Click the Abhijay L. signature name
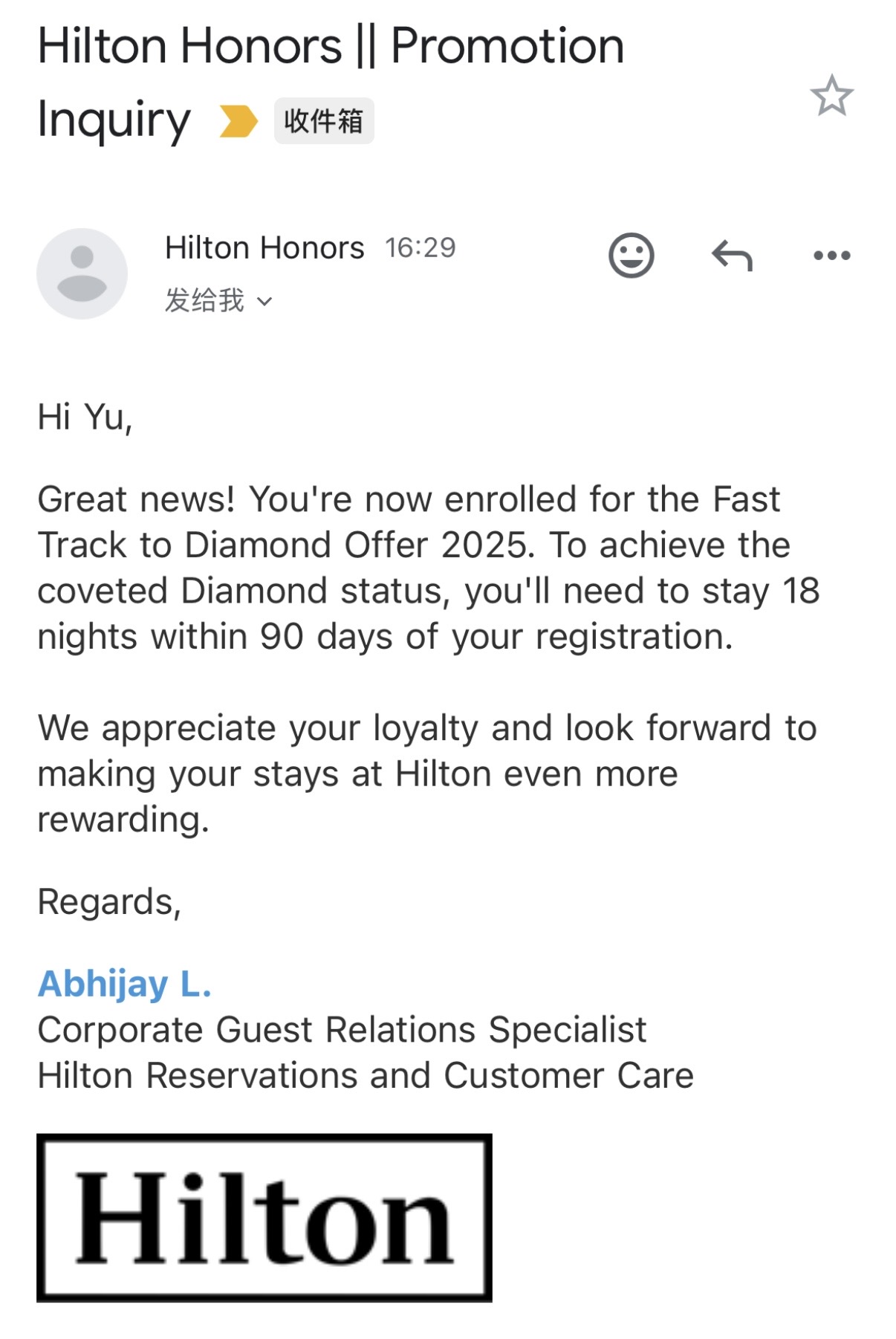 click(x=124, y=984)
